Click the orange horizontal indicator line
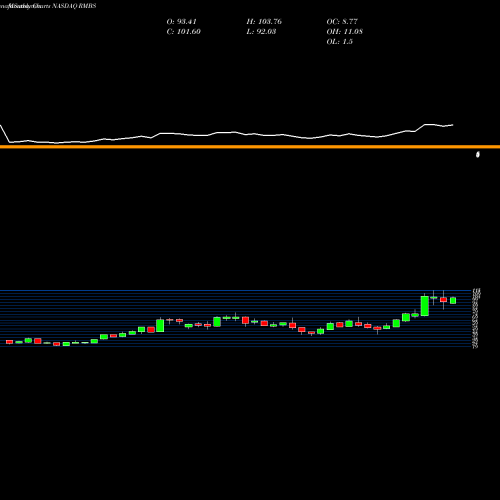This screenshot has height=500, width=500. 250,147
